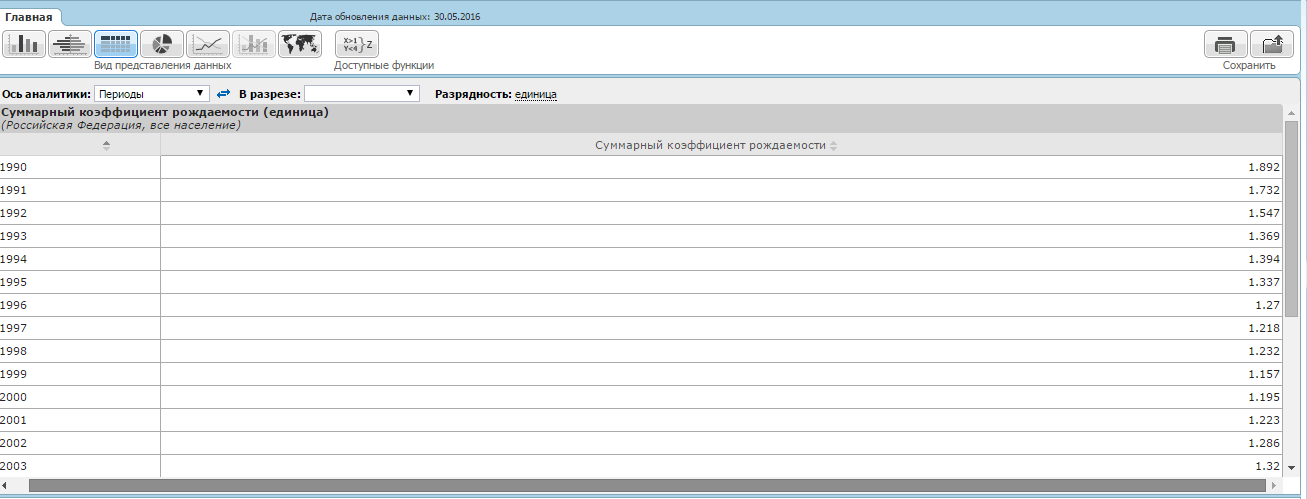
Task: Click the value 1.223
Action: [x=1264, y=420]
